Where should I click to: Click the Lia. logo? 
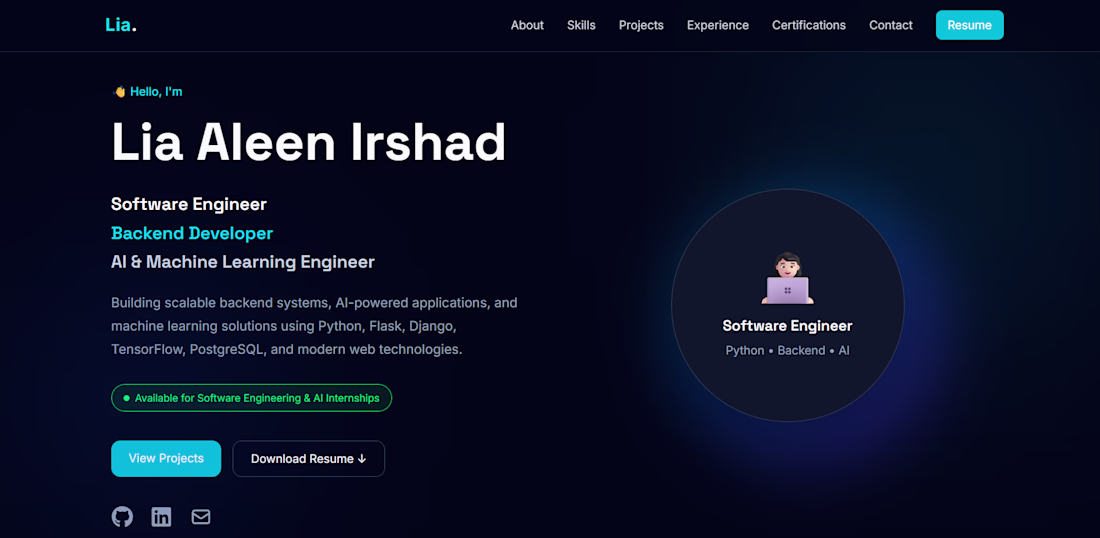pos(121,25)
